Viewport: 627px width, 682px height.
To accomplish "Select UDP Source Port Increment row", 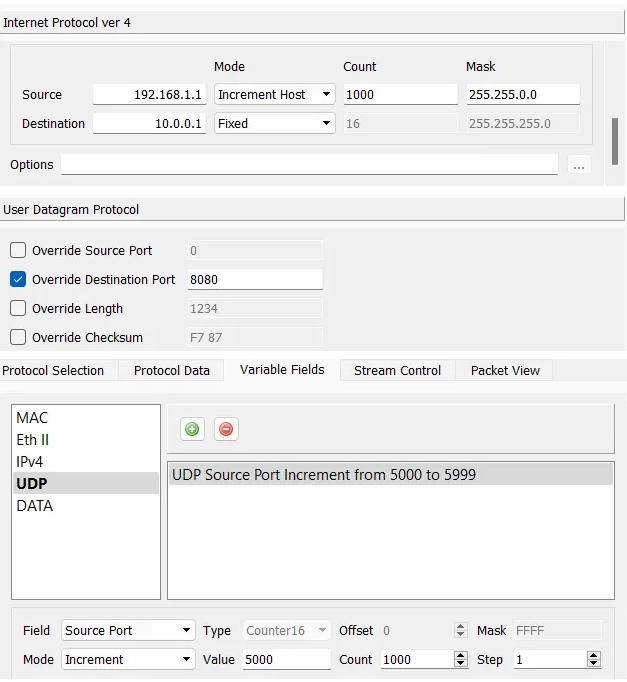I will (x=391, y=475).
